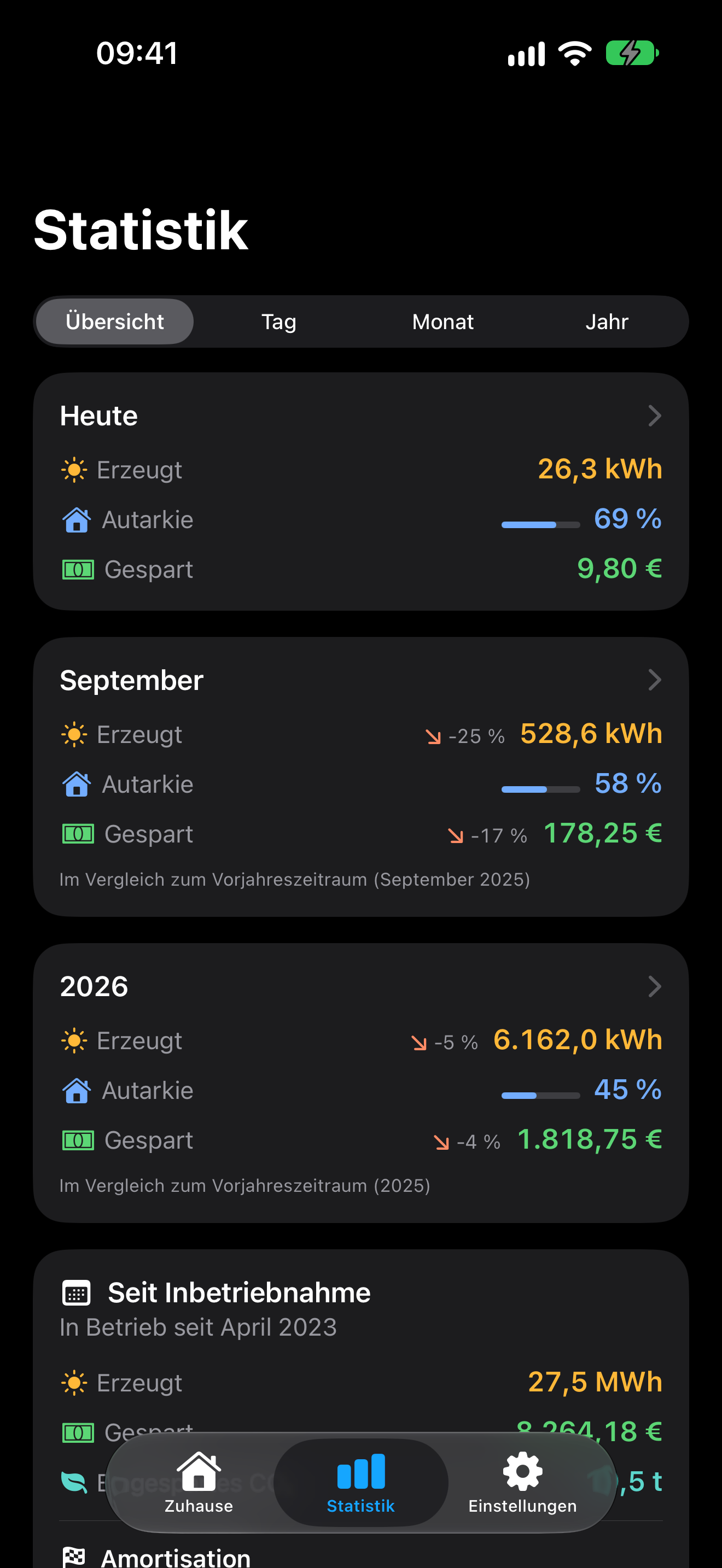Tap the money icon beside 2026 Gespart
The image size is (722, 1568).
click(x=78, y=1140)
